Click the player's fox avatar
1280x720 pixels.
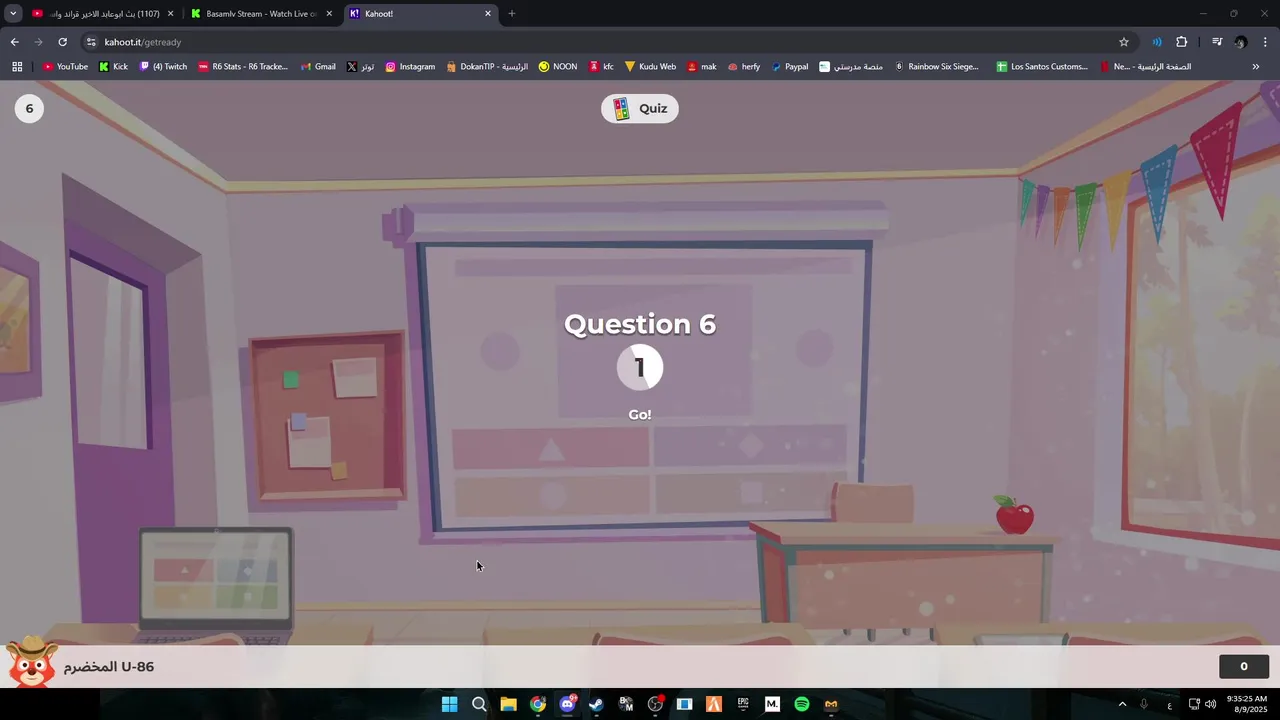tap(31, 662)
